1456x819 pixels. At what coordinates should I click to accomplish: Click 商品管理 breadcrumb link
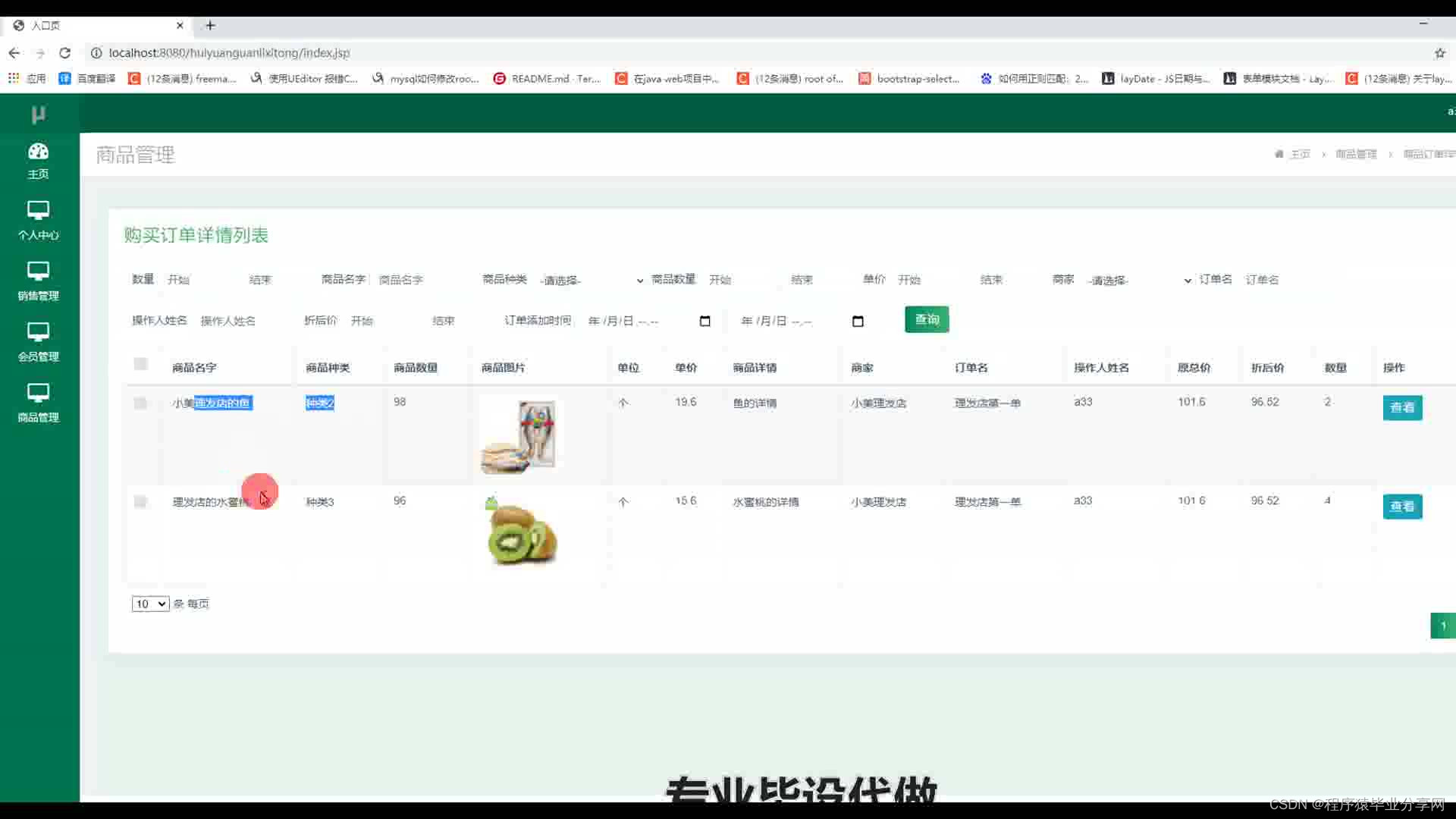[1356, 154]
